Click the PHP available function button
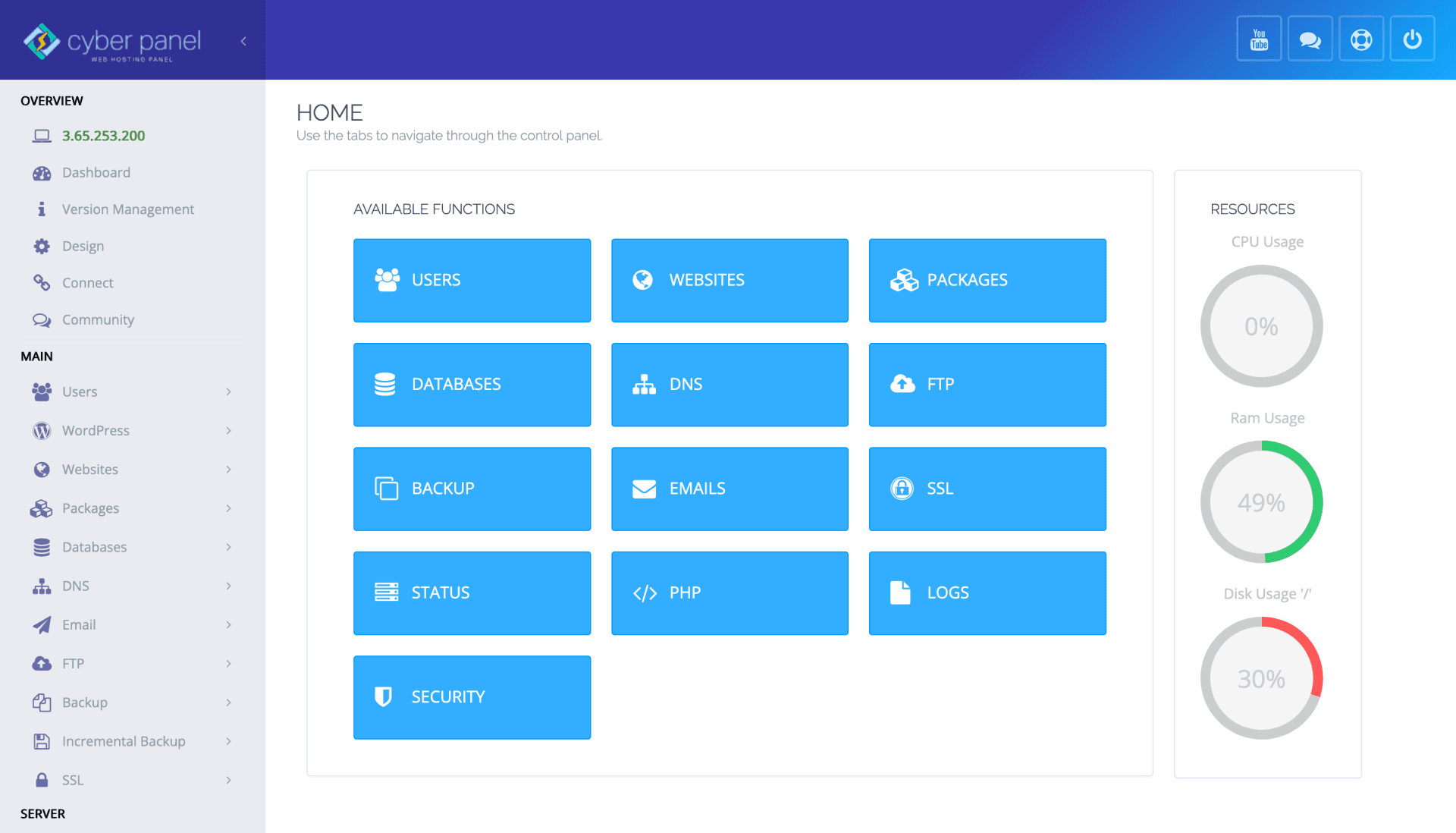This screenshot has width=1456, height=833. (x=730, y=592)
